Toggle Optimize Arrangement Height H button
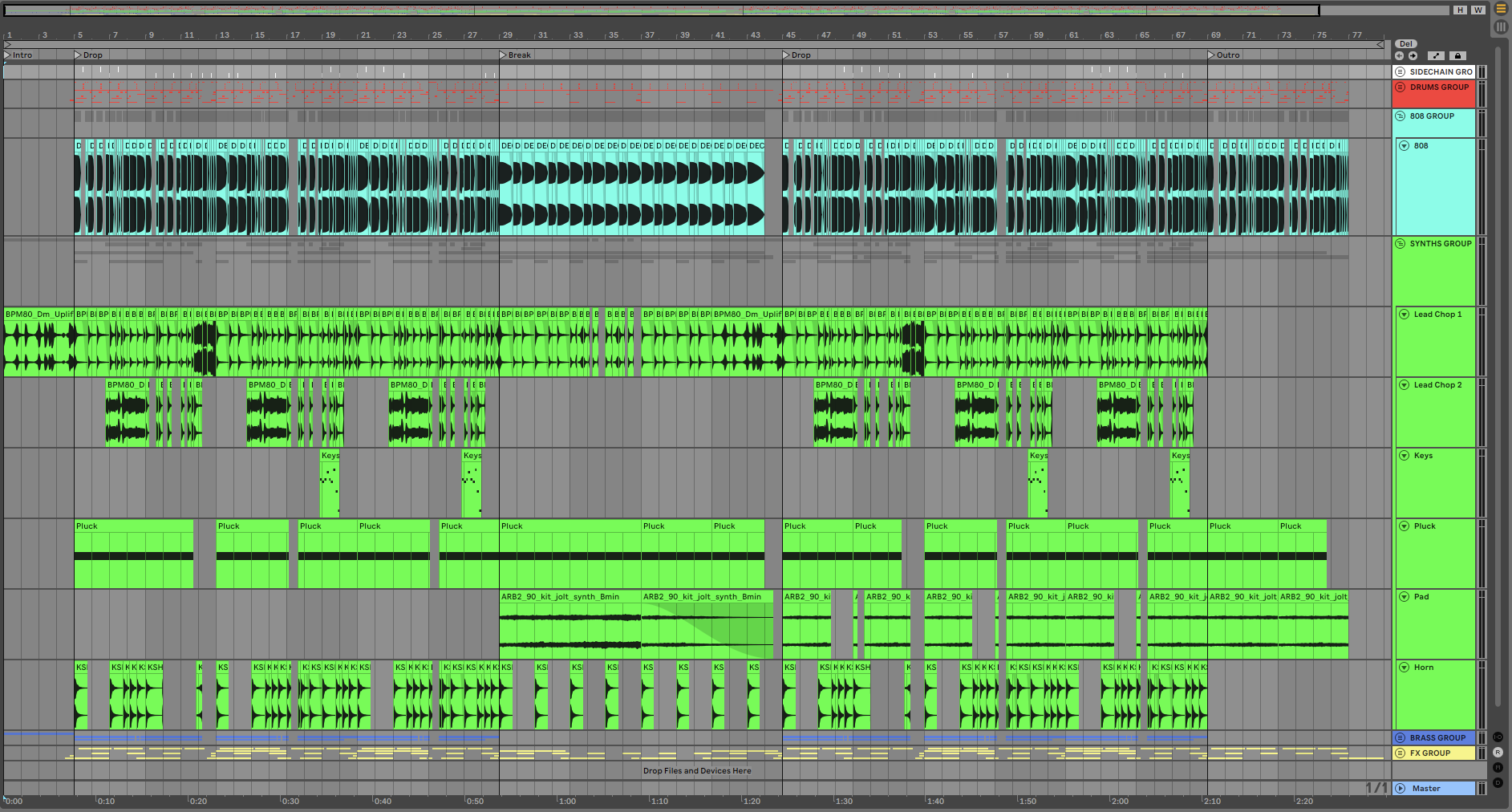Image resolution: width=1512 pixels, height=812 pixels. pos(1460,10)
